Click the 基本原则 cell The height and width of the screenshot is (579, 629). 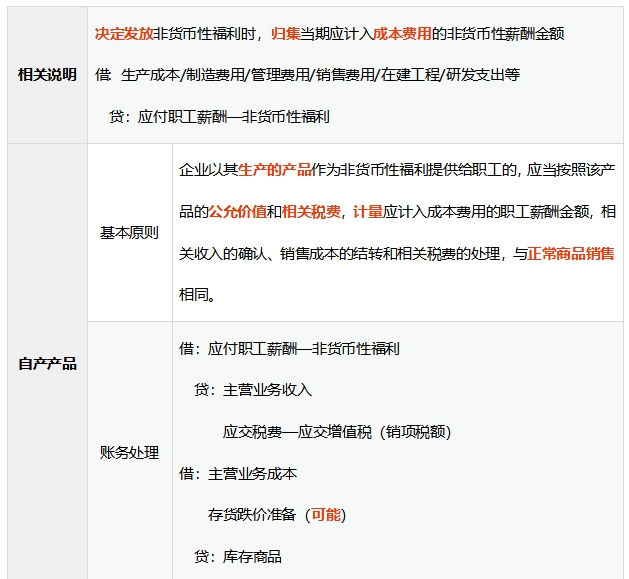point(129,232)
